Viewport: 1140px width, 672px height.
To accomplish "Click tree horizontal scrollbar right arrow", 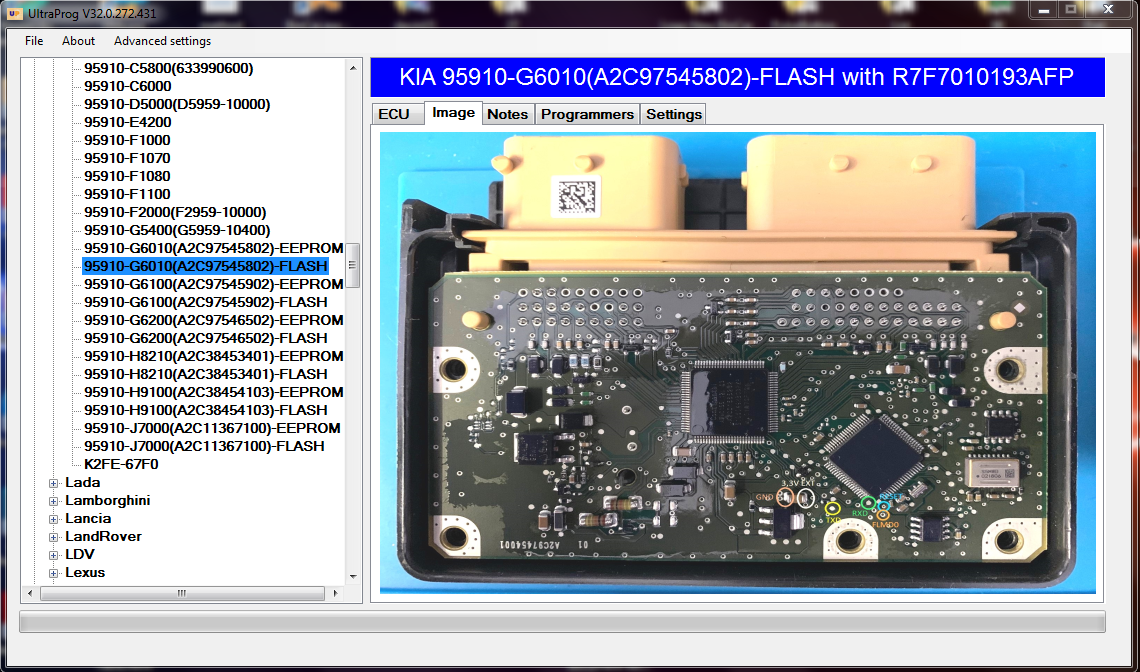I will (335, 593).
